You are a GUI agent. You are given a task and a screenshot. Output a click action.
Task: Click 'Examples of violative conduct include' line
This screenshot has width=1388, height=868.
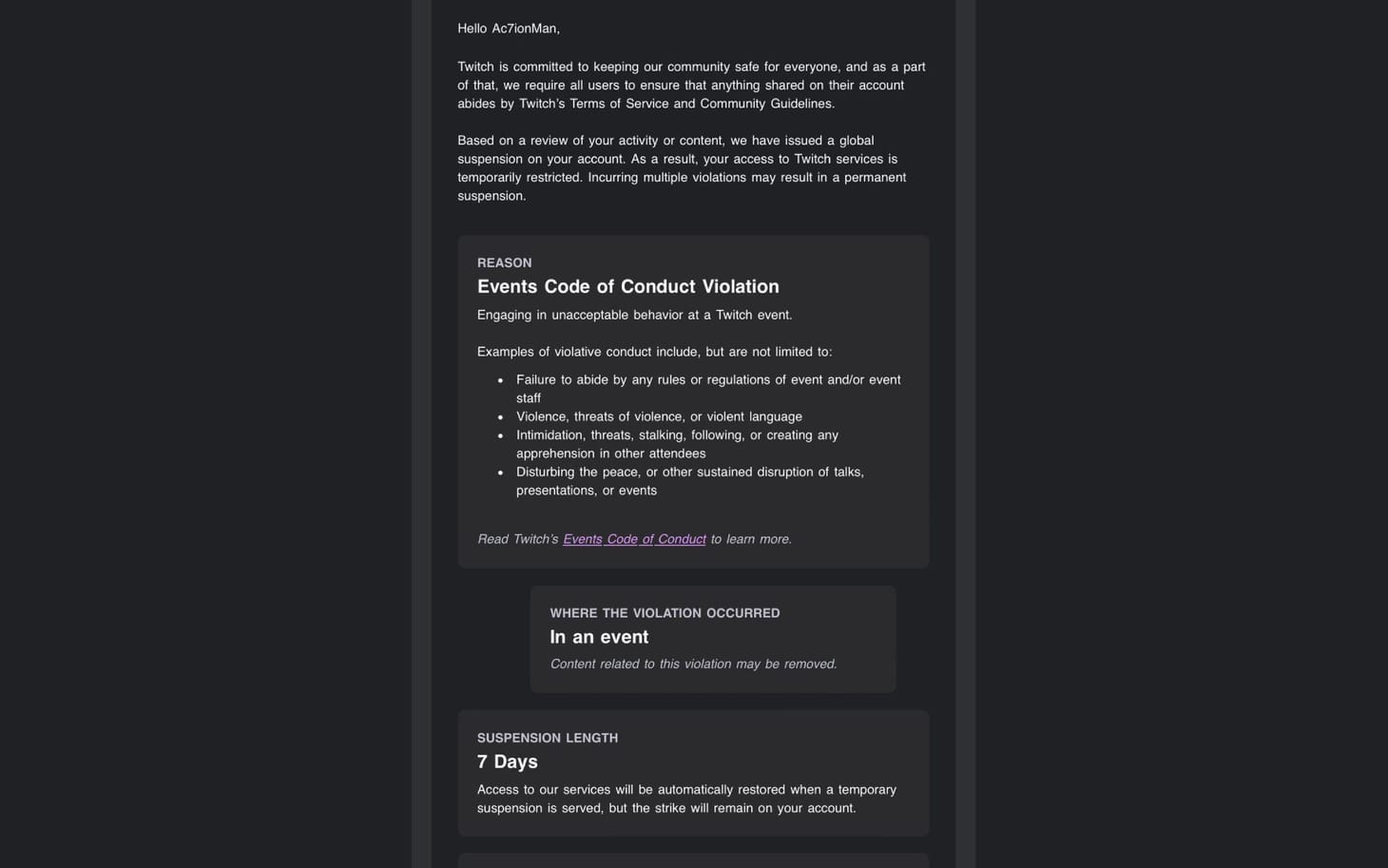pyautogui.click(x=654, y=352)
